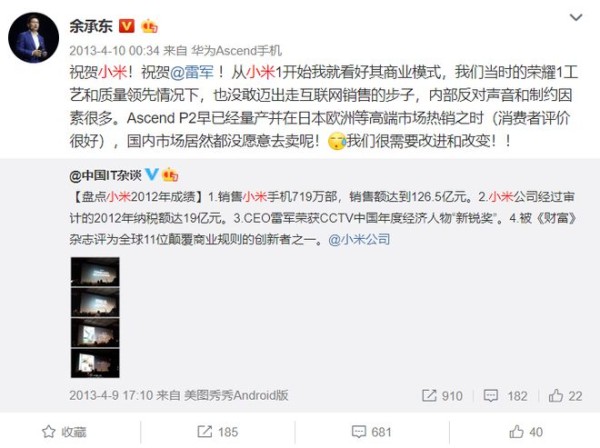Open the @雷军 mention link
Screen dimensions: 600x448
pyautogui.click(x=191, y=72)
